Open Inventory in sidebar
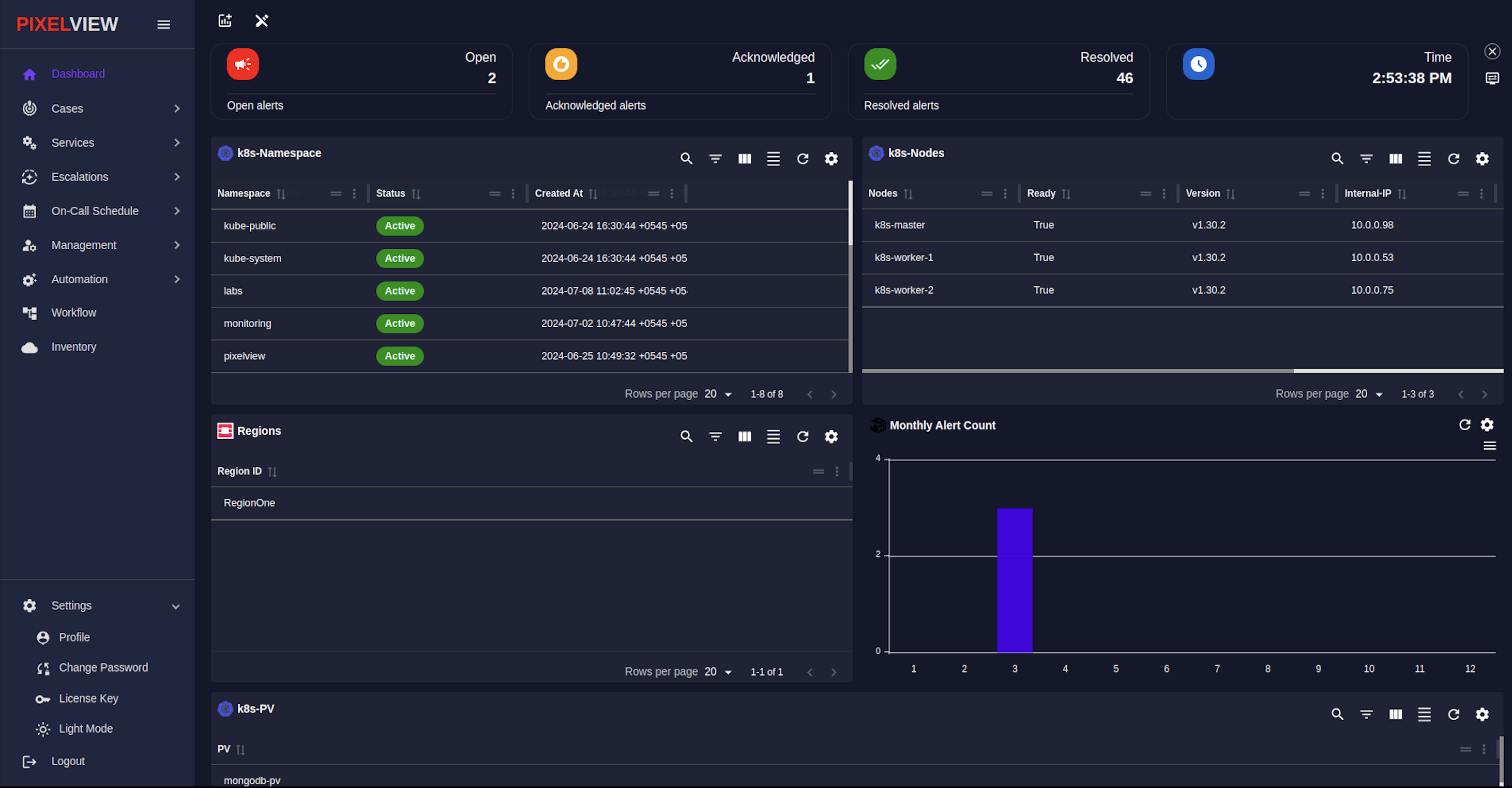 [73, 347]
